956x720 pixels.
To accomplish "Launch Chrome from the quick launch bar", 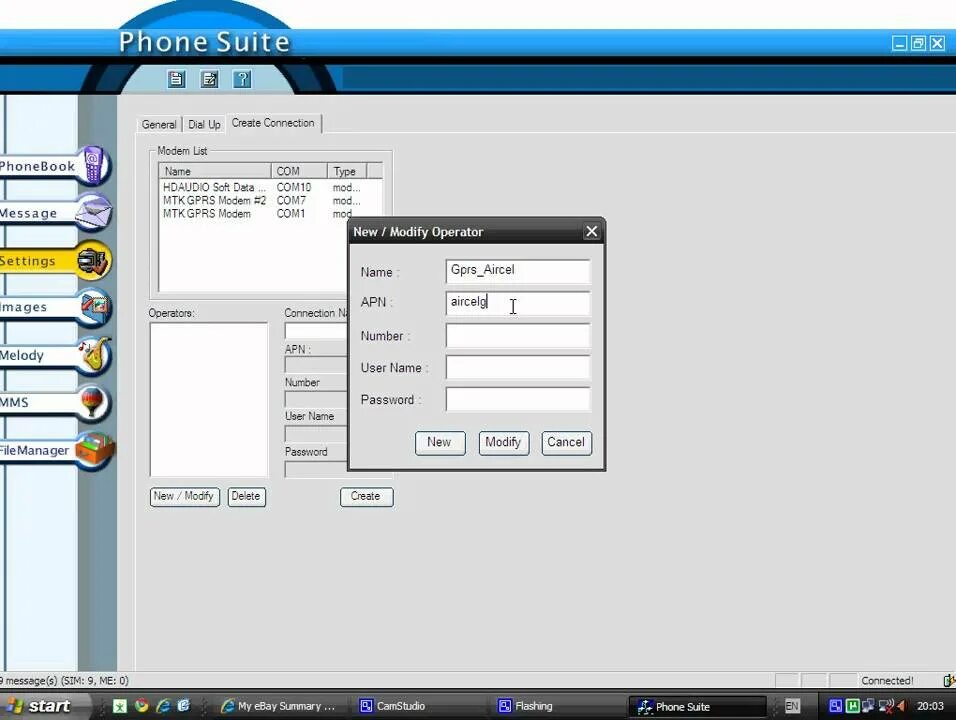I will (141, 706).
